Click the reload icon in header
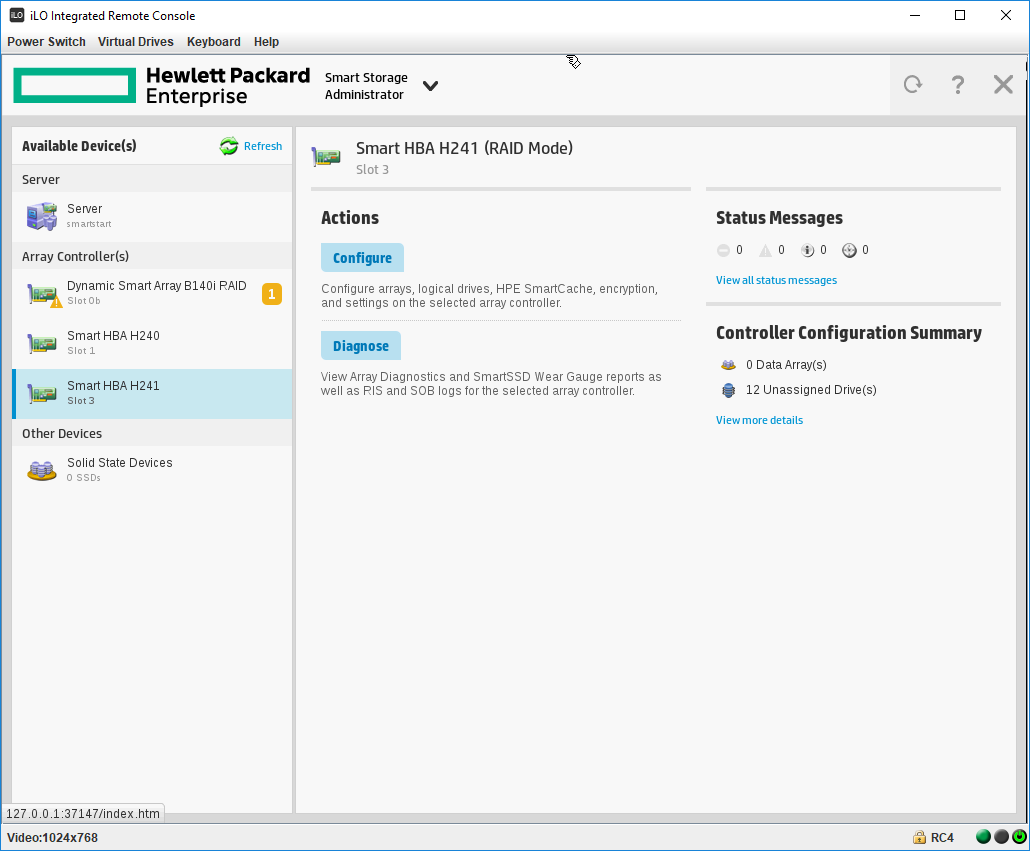Viewport: 1030px width, 851px height. (912, 84)
